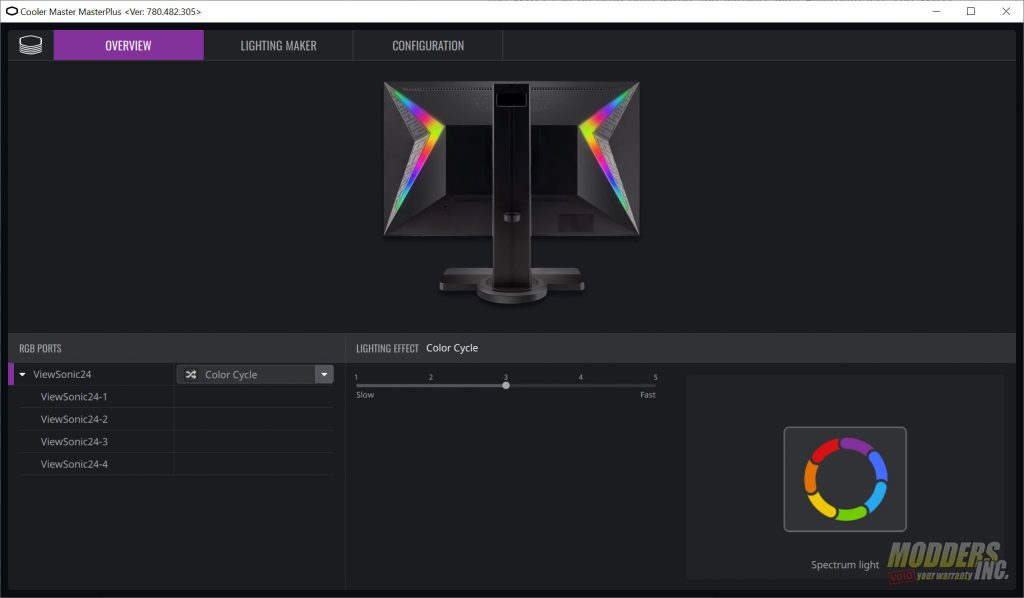Image resolution: width=1024 pixels, height=598 pixels.
Task: Select the ViewSonic24-4 port
Action: [x=74, y=464]
